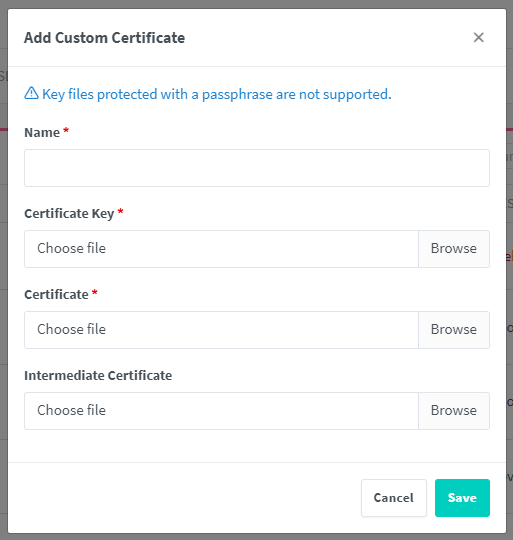Screen dimensions: 513x540
Task: Click the red asterisk beside Certificate Key
Action: point(120,211)
